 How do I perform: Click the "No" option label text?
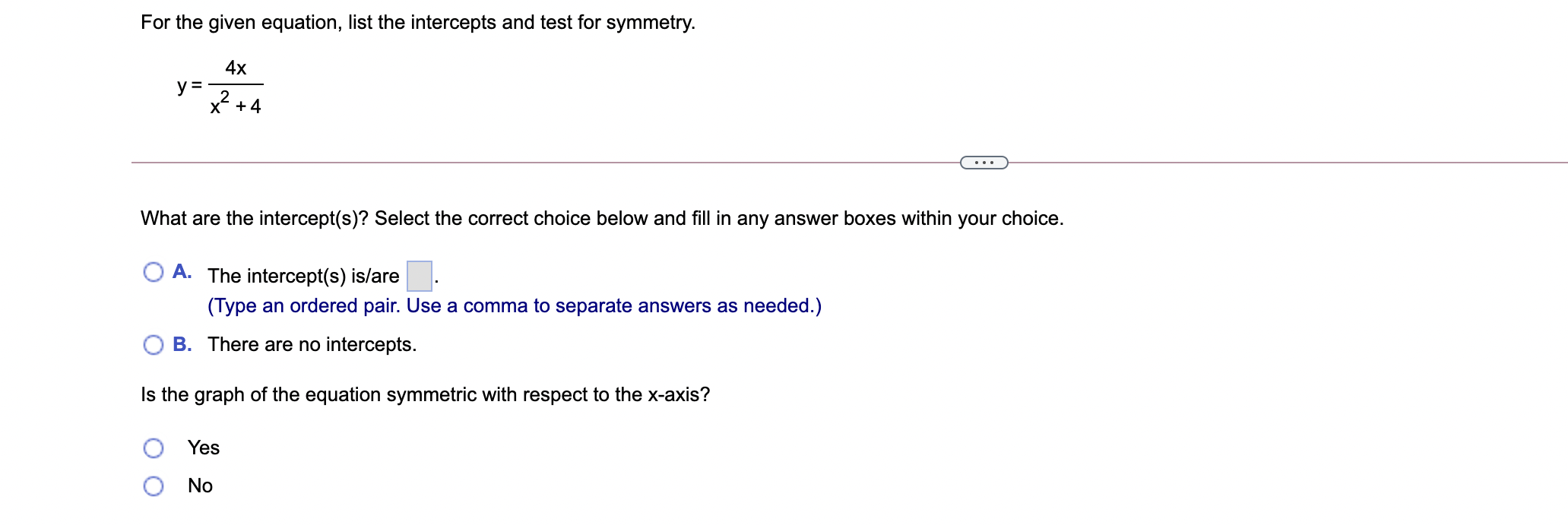pyautogui.click(x=201, y=486)
